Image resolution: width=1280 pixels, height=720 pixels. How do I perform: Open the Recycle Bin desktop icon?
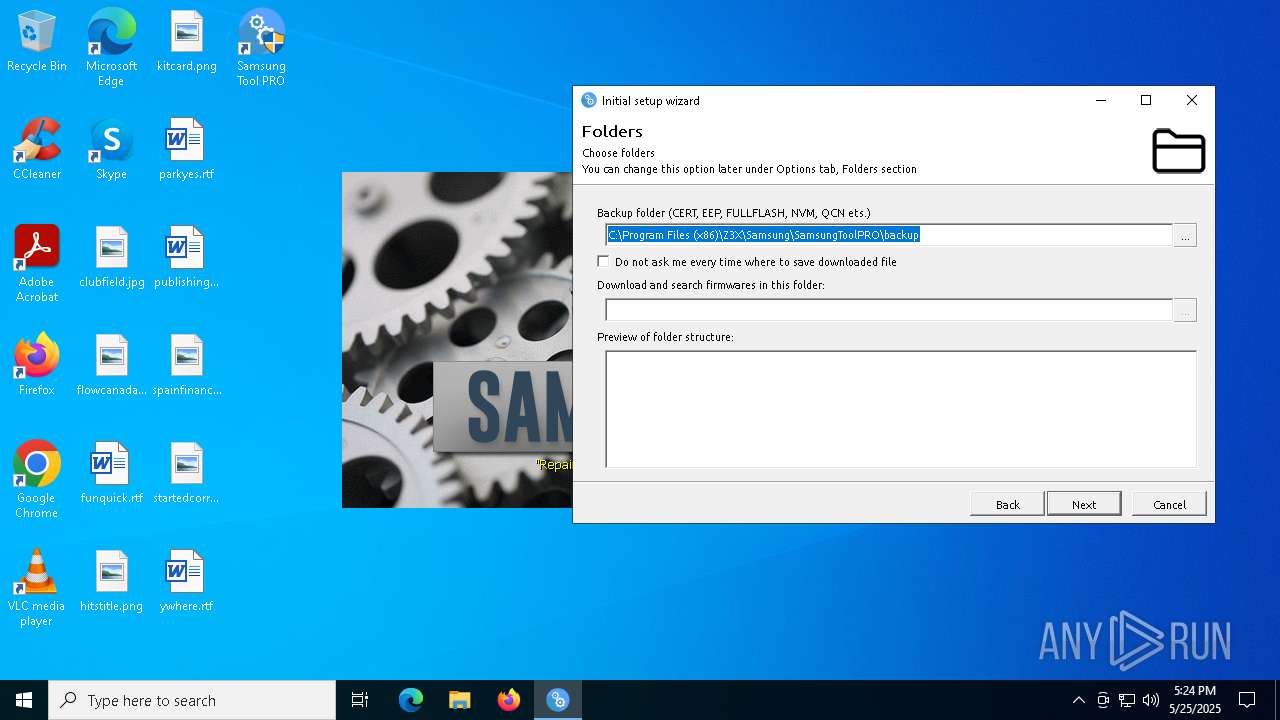pyautogui.click(x=37, y=42)
